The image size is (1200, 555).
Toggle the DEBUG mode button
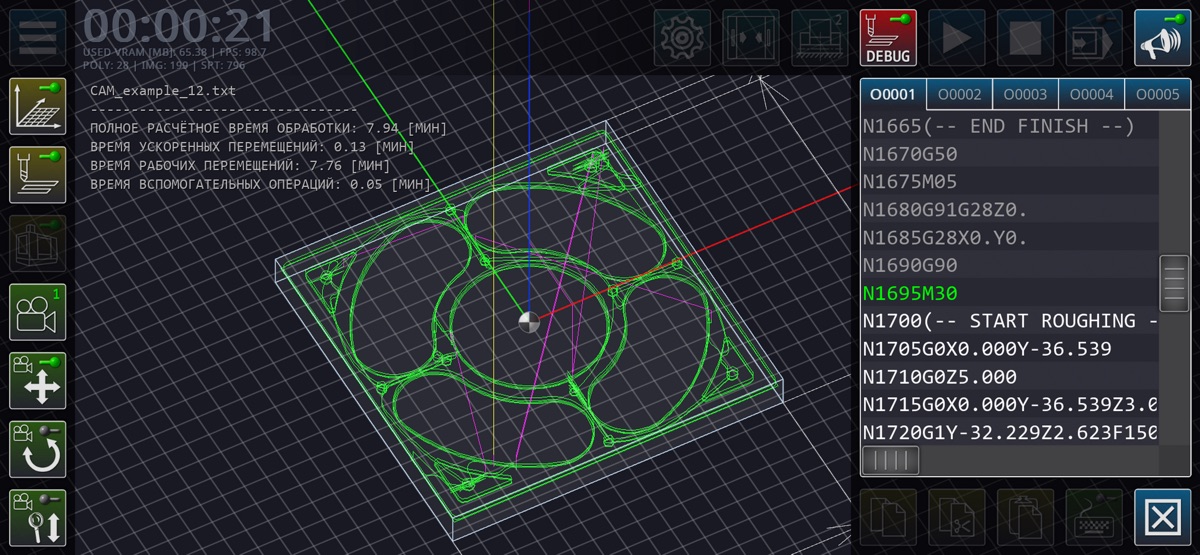[888, 38]
